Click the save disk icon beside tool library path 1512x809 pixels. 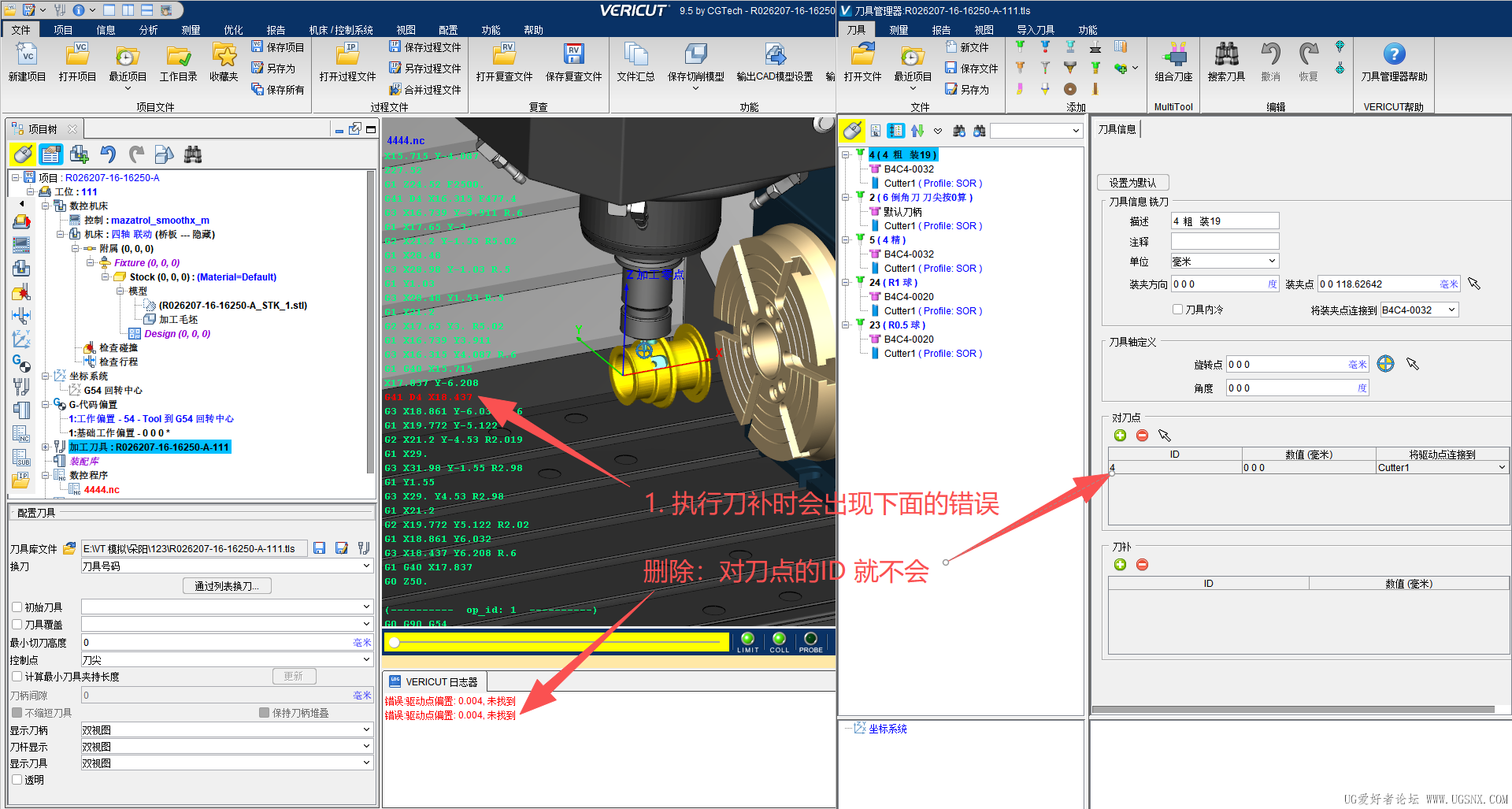(x=320, y=548)
